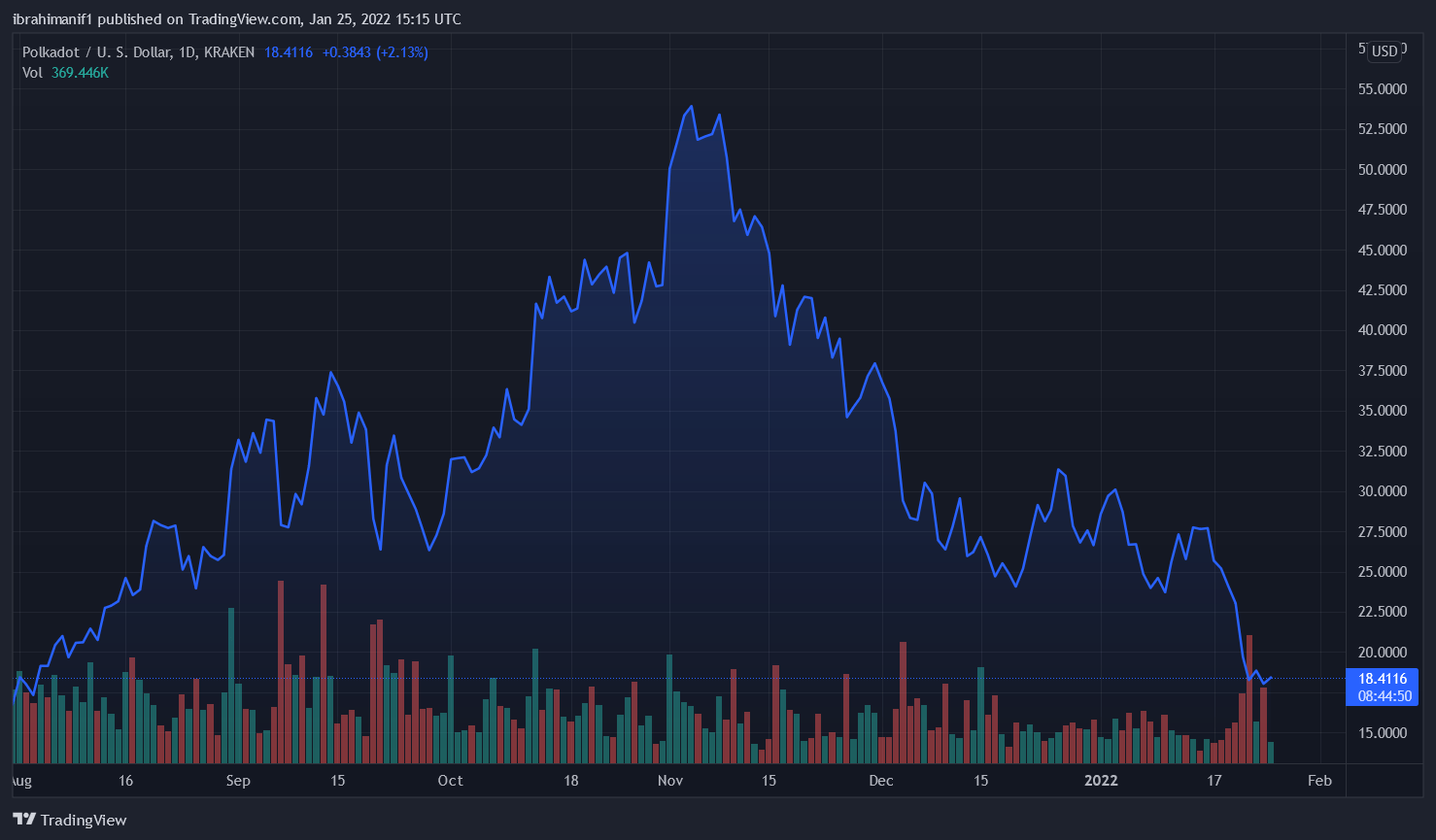Click the 369.446K volume value
Viewport: 1436px width, 840px height.
coord(80,73)
